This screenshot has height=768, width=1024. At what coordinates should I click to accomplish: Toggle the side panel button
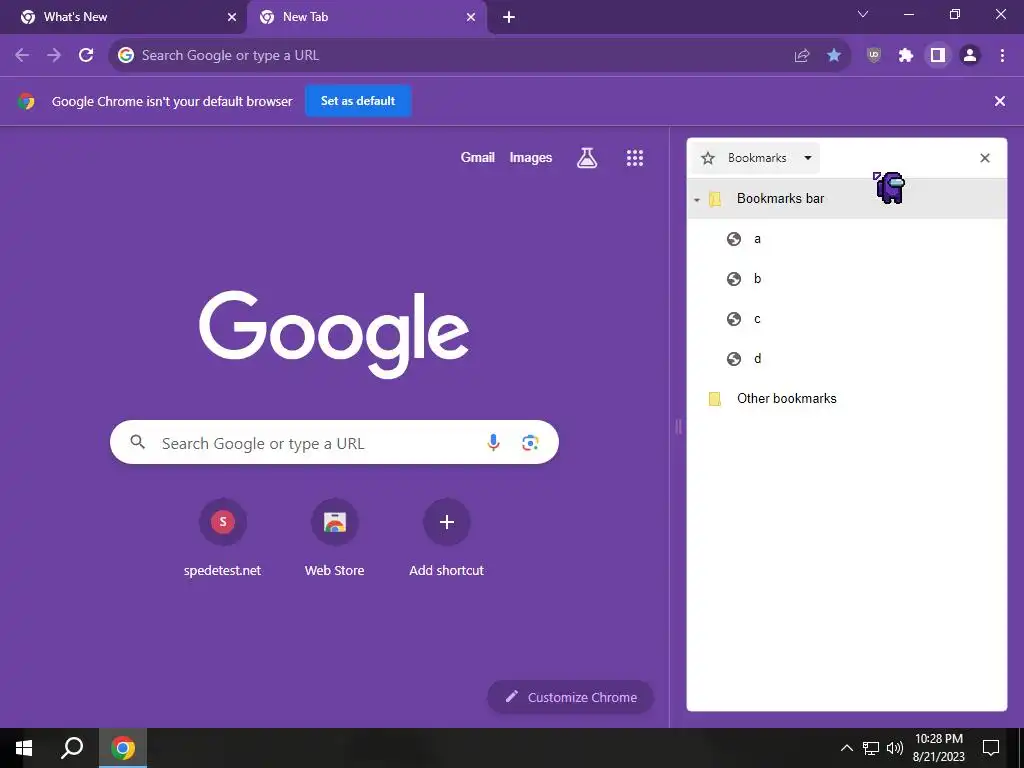point(938,56)
